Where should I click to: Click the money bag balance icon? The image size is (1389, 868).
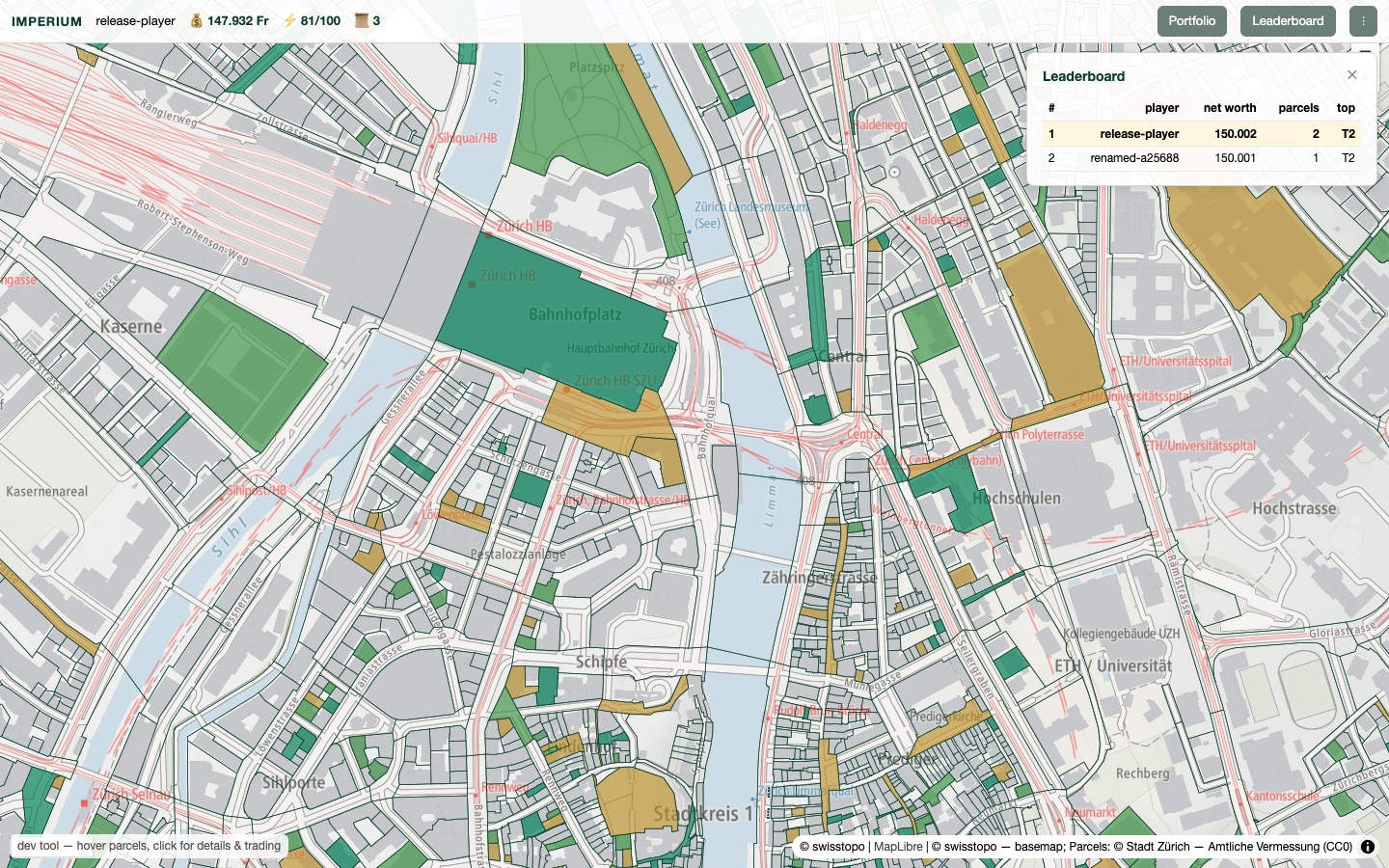(196, 20)
